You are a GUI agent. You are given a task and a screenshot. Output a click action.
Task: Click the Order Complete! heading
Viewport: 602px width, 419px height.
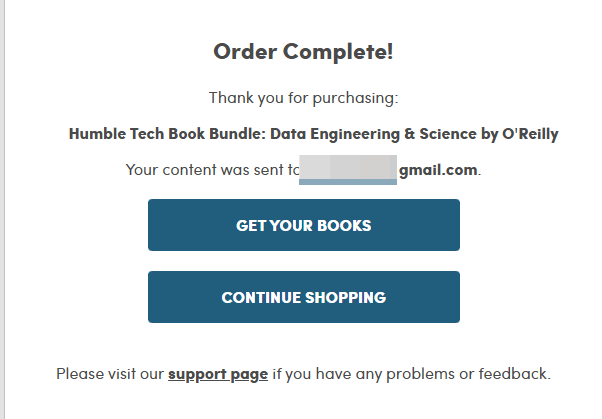303,52
